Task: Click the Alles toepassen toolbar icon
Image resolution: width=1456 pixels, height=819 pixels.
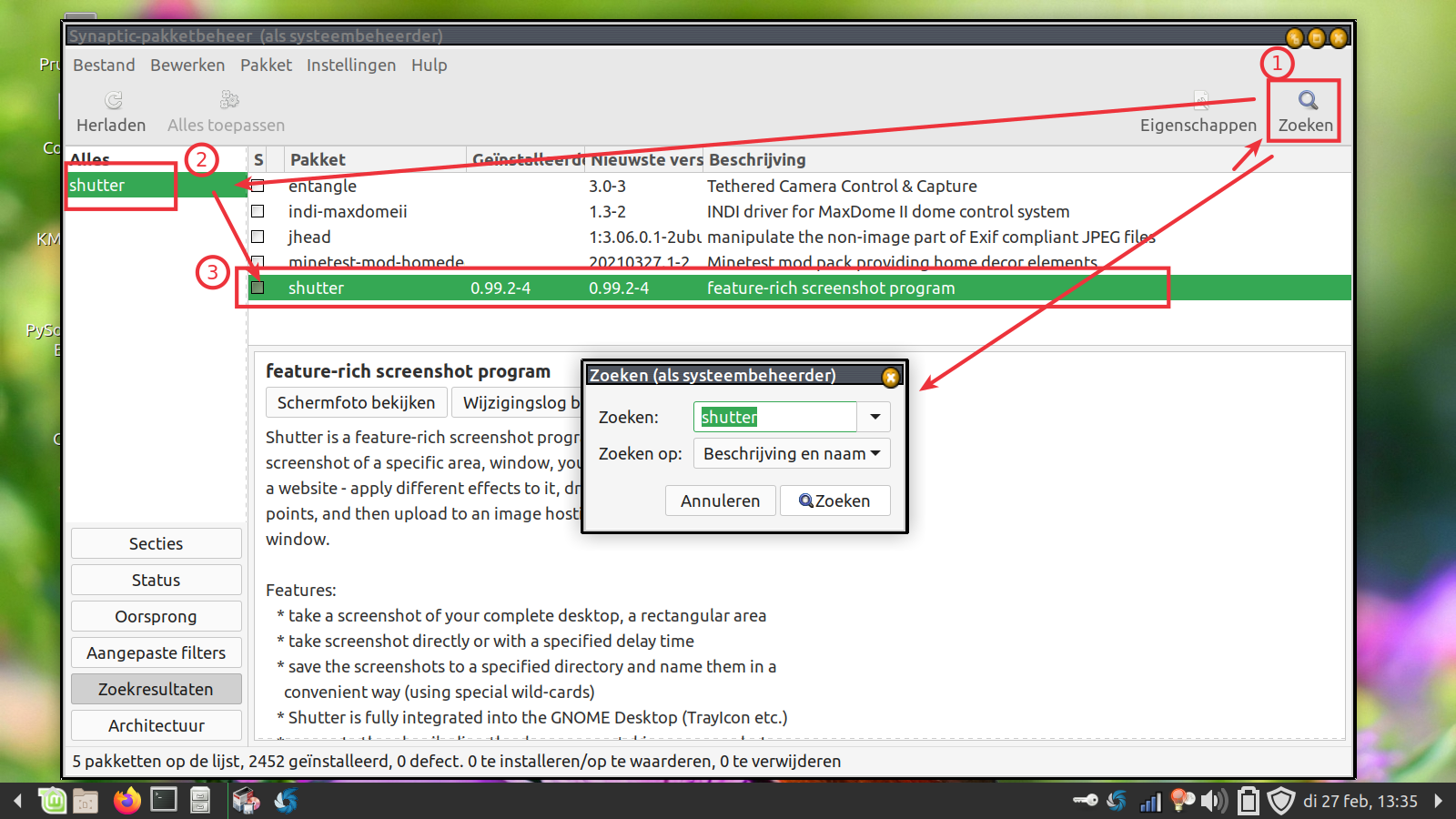Action: (x=228, y=99)
